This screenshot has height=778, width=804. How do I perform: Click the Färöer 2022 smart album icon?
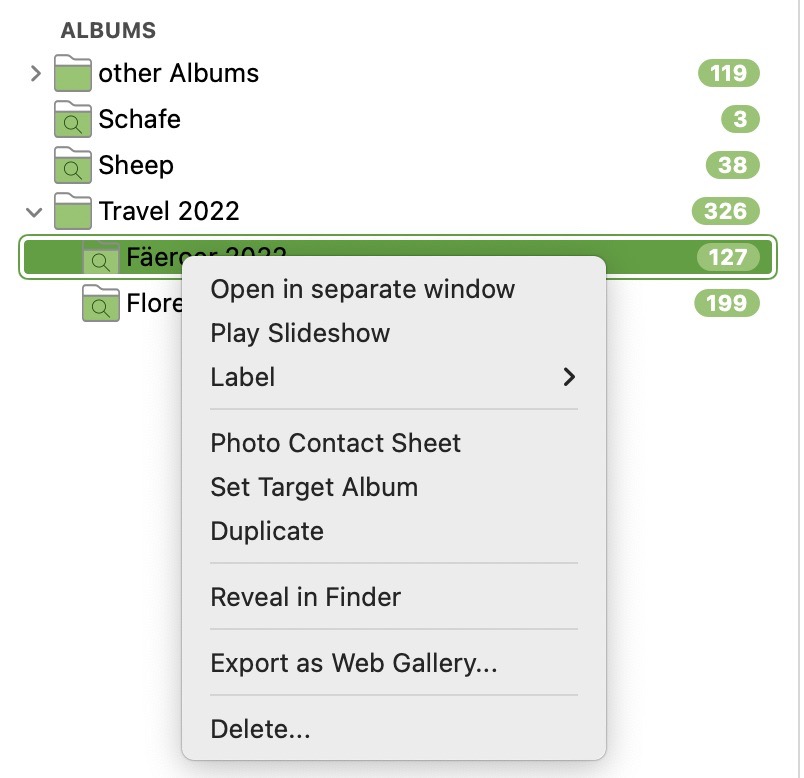pos(100,258)
